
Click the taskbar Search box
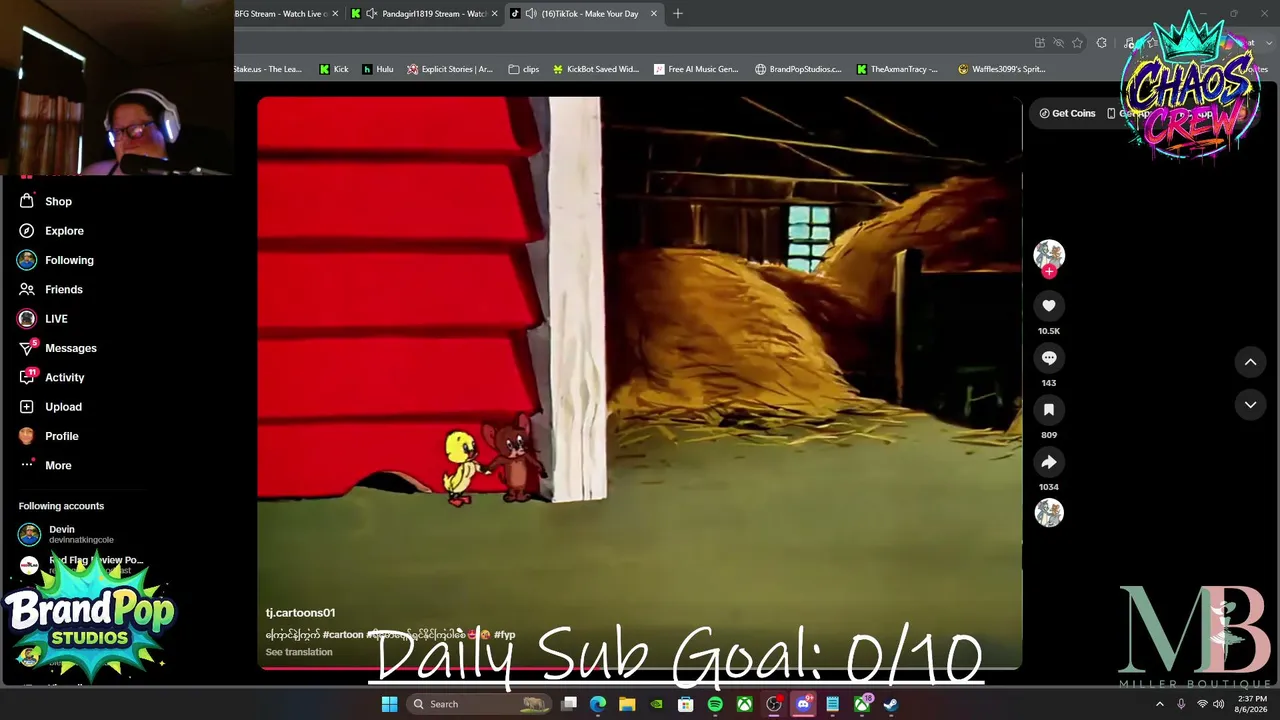[x=480, y=704]
